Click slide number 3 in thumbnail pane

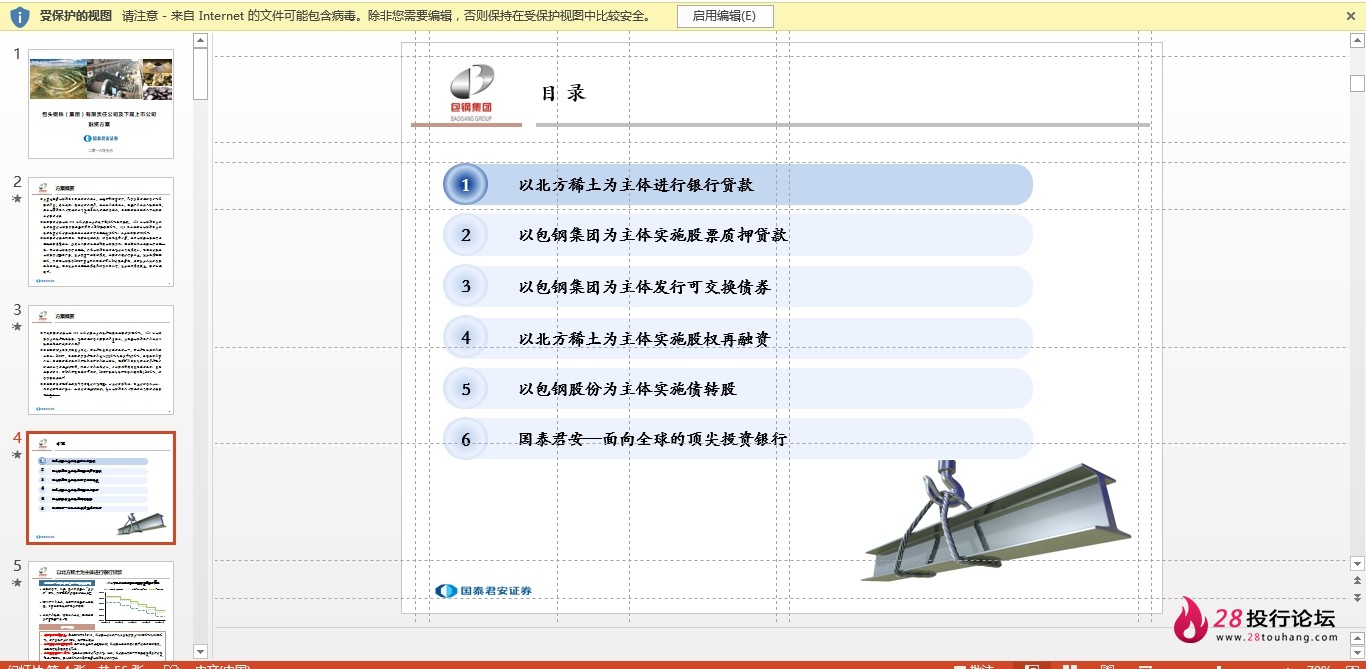coord(17,310)
